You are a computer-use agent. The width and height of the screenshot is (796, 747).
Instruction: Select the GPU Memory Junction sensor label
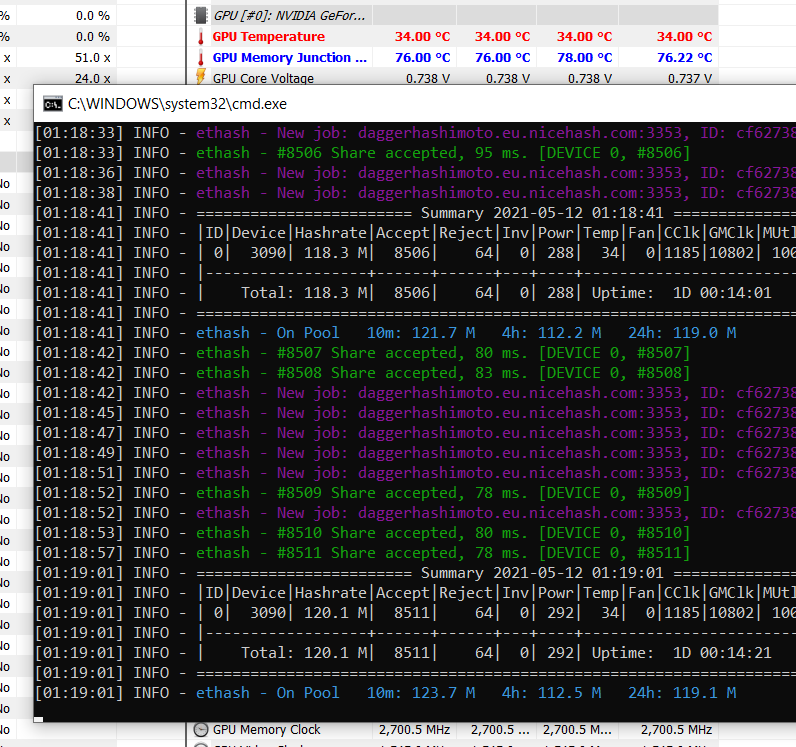tap(290, 57)
